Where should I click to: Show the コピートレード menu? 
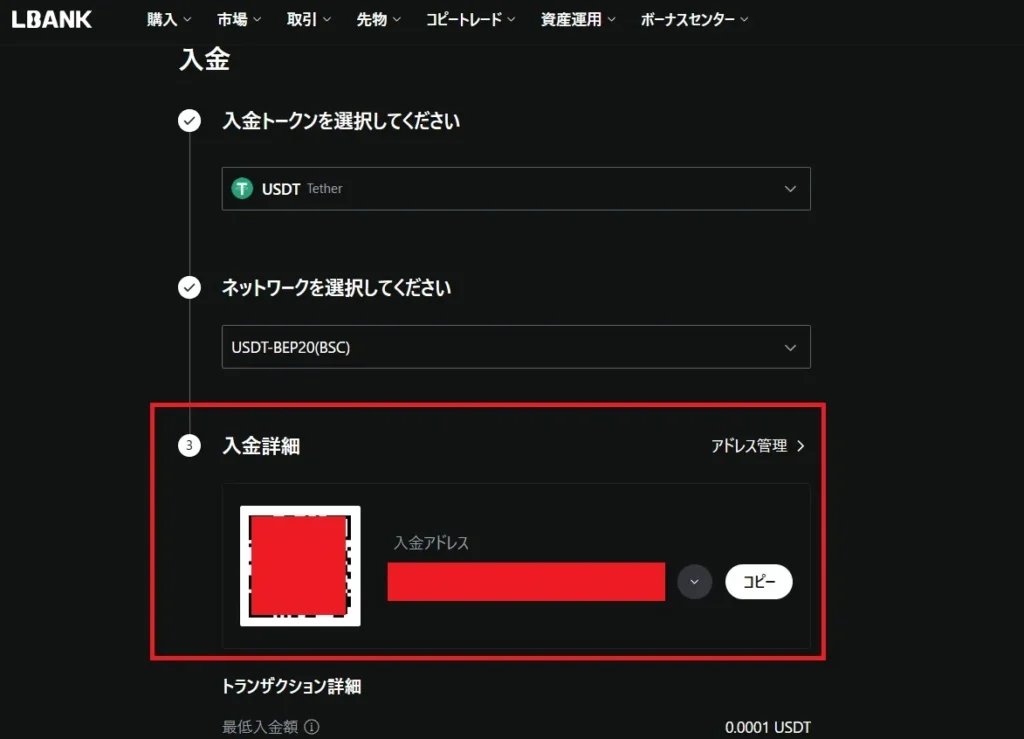[470, 19]
